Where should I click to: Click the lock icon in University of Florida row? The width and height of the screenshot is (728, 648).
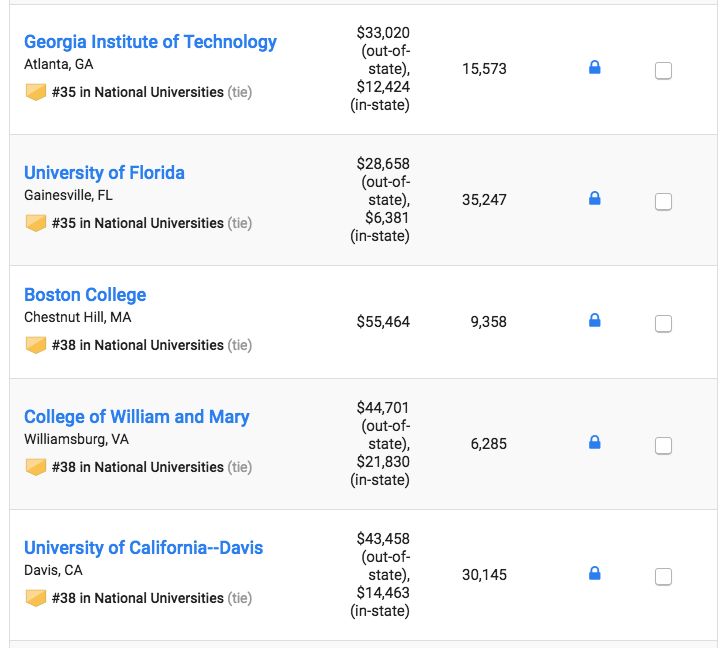[x=594, y=199]
